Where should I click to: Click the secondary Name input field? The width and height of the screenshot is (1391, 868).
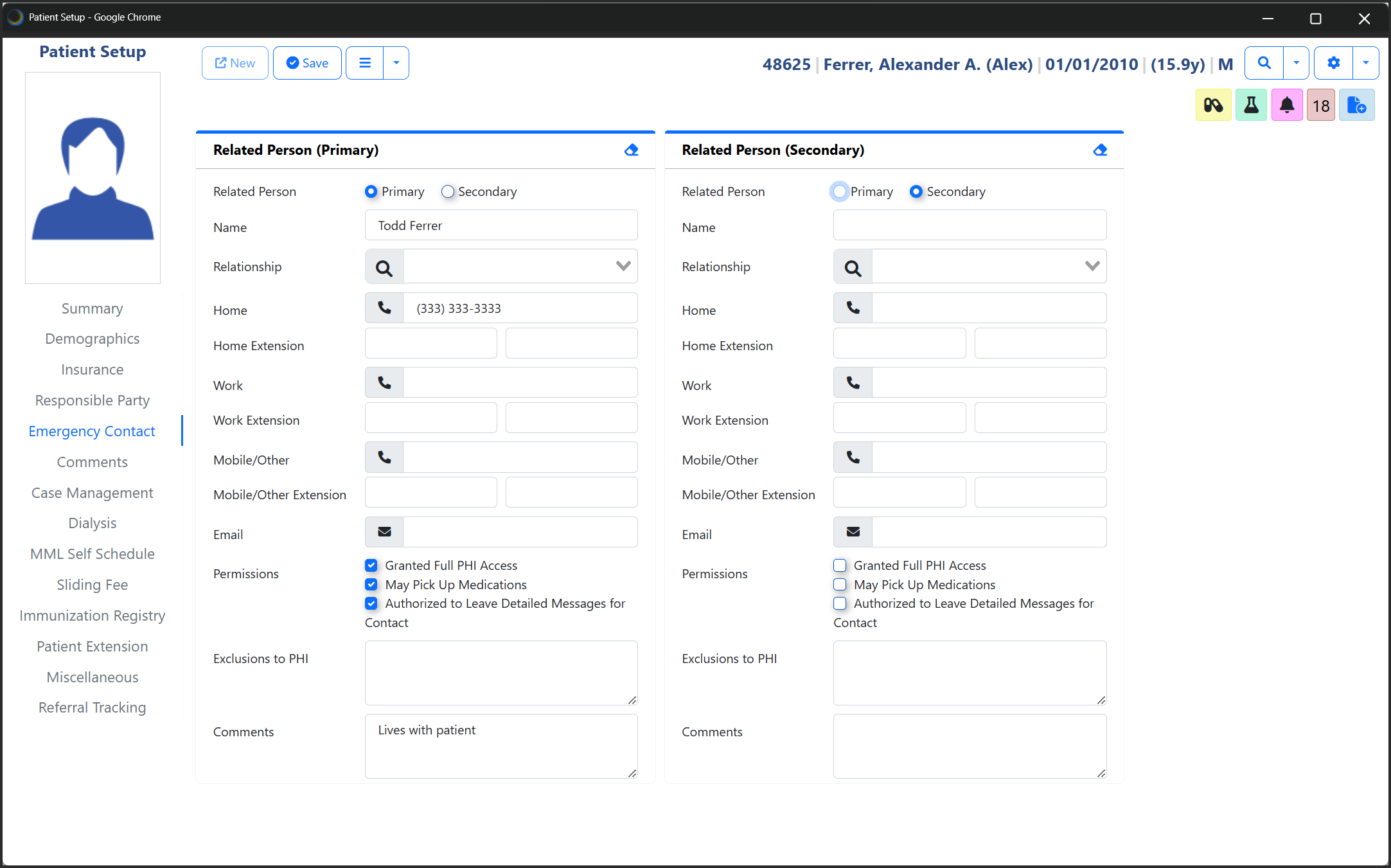coord(969,226)
